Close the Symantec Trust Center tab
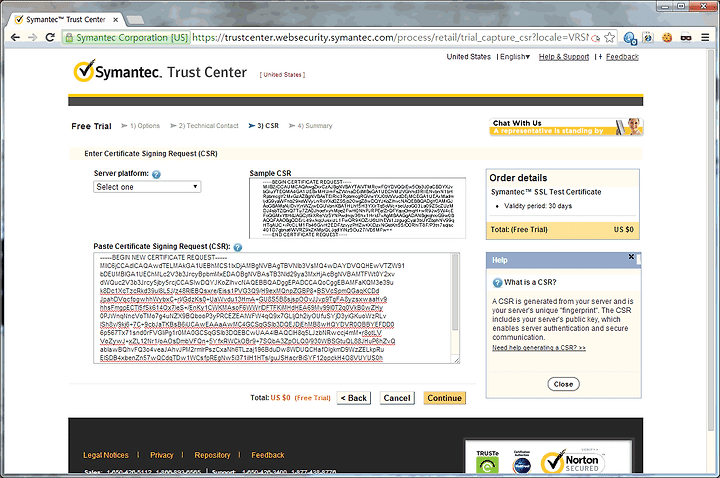Viewport: 720px width, 478px height. [116, 20]
